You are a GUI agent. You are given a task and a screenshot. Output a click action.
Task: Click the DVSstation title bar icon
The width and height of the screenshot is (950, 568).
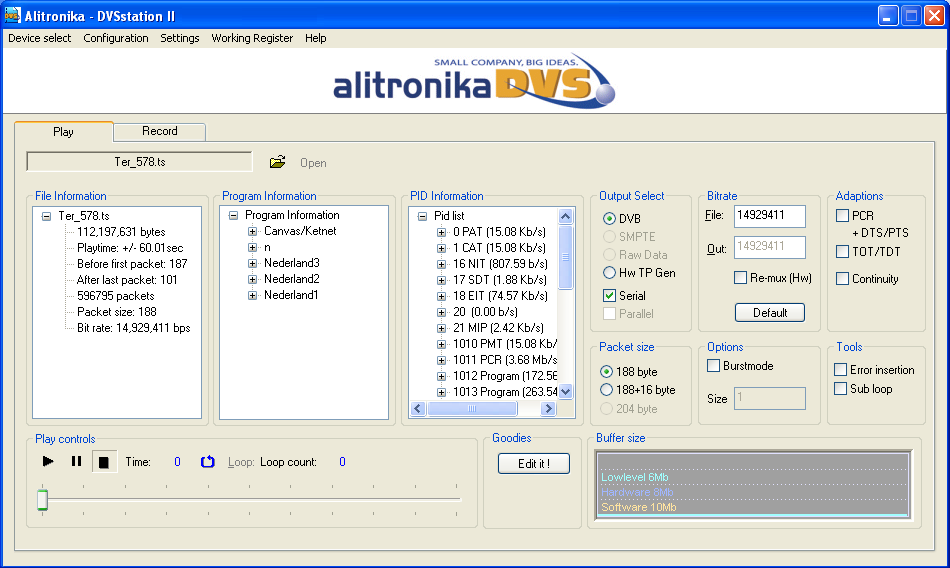tap(12, 15)
